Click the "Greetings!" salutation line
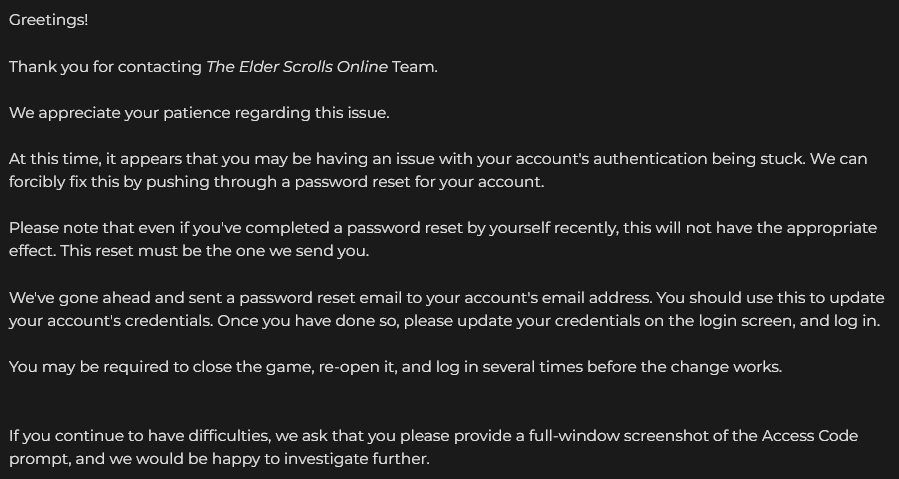899x479 pixels. (49, 20)
